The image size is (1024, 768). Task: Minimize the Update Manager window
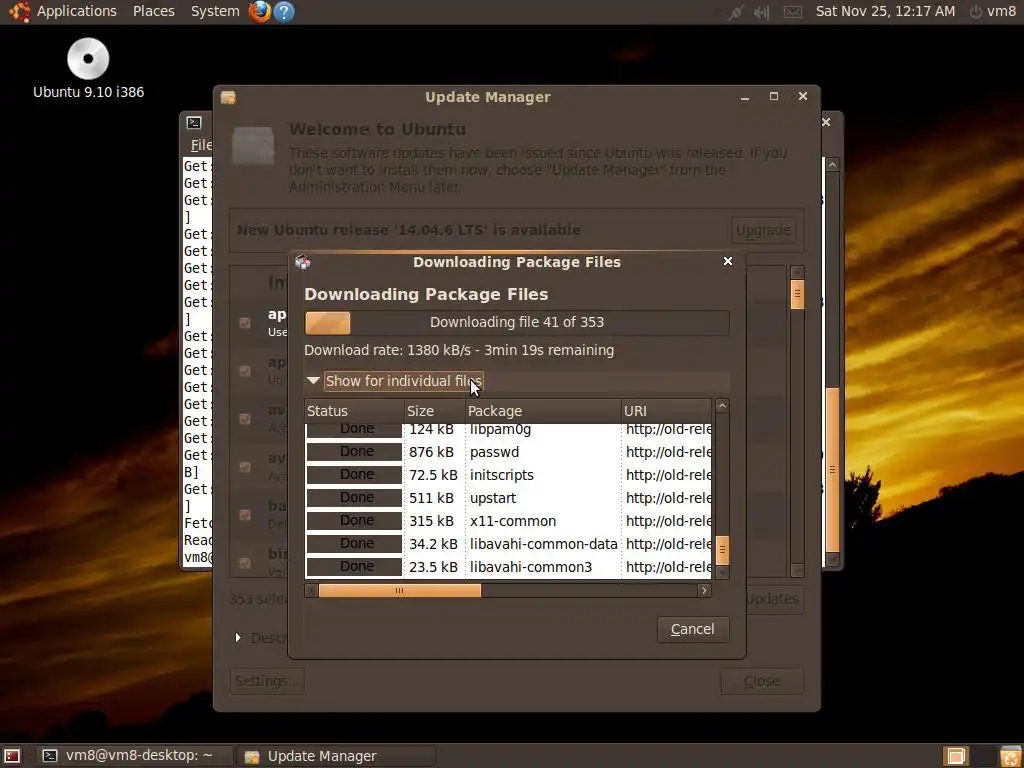pyautogui.click(x=745, y=97)
